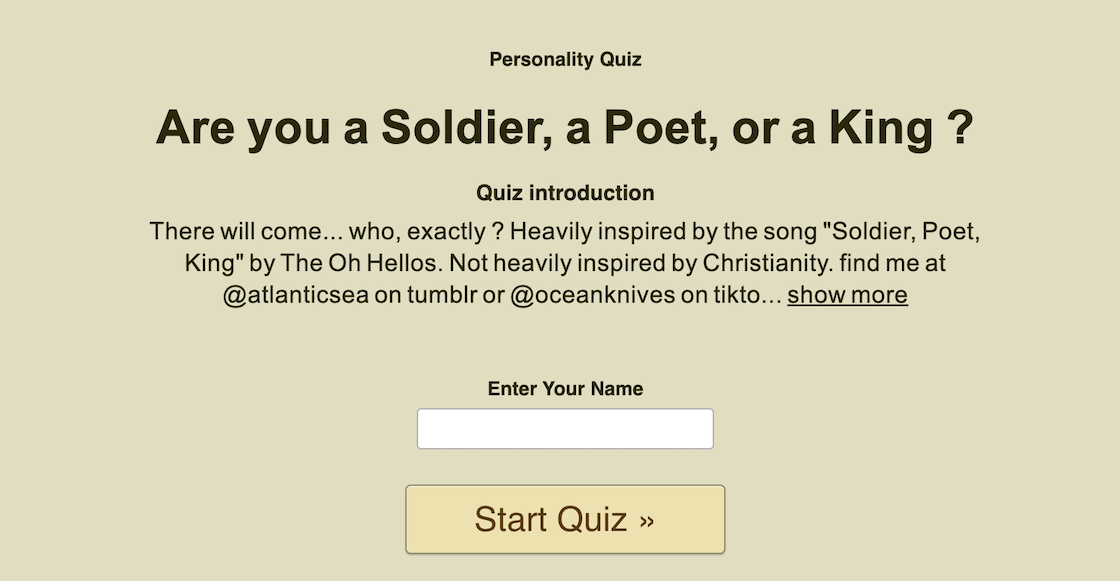Screen dimensions: 1120x581
Task: Click the » arrow on Start Quiz
Action: coord(646,520)
